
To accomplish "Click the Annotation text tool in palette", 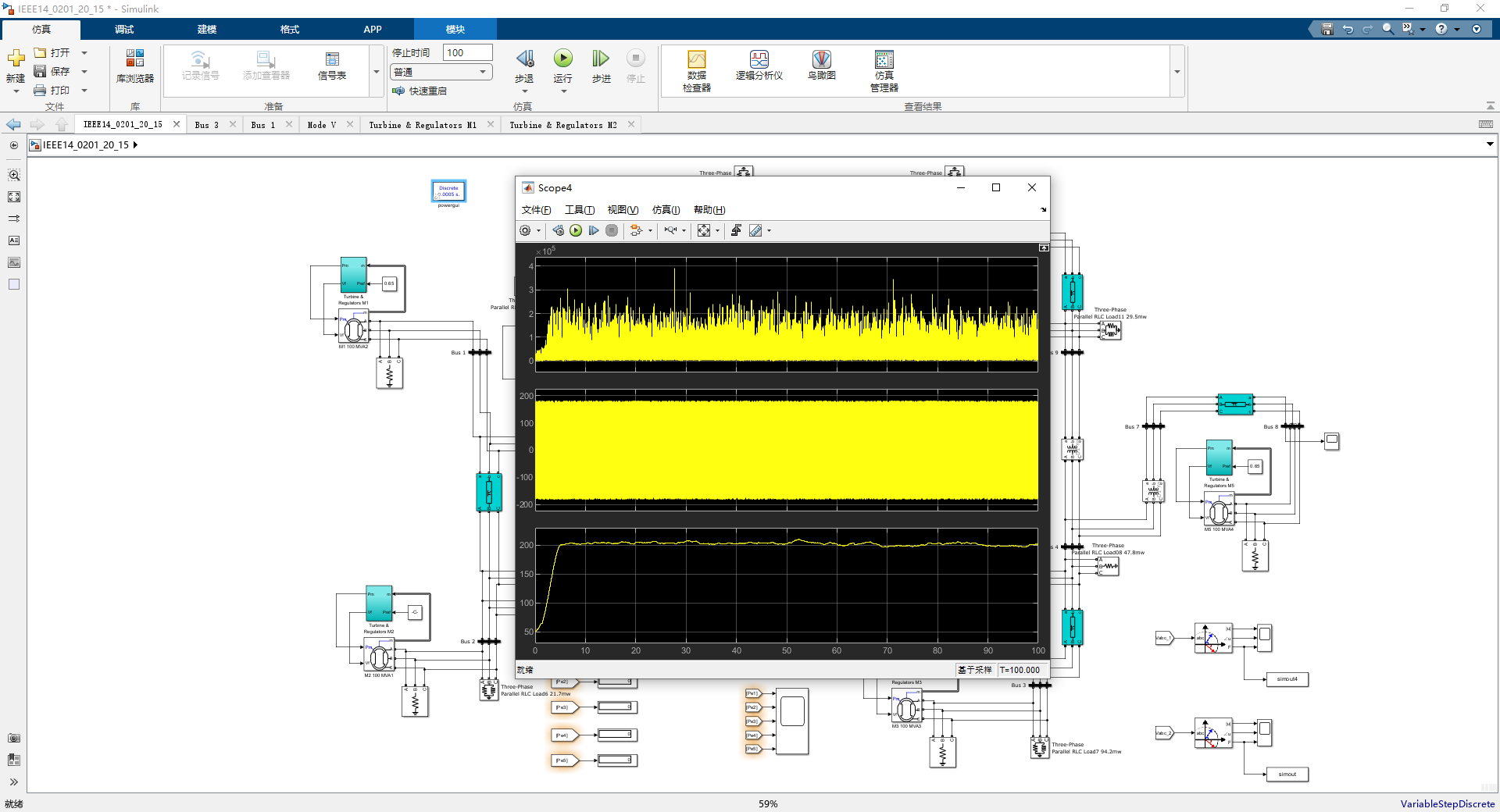I will [14, 241].
